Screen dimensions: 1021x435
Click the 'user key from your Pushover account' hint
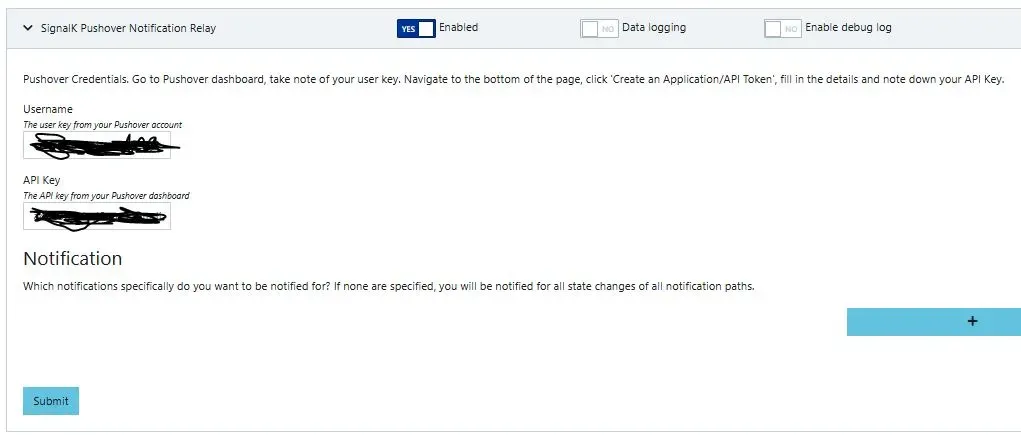click(103, 125)
